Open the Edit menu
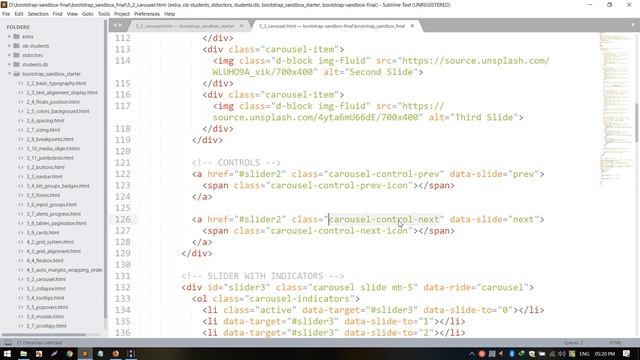This screenshot has width=640, height=360. pos(19,14)
